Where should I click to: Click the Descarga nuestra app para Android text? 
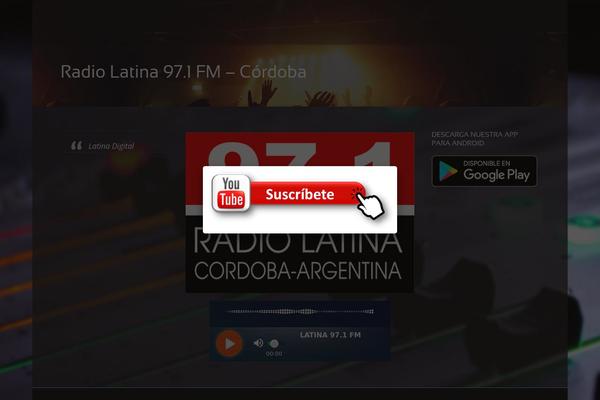click(474, 139)
